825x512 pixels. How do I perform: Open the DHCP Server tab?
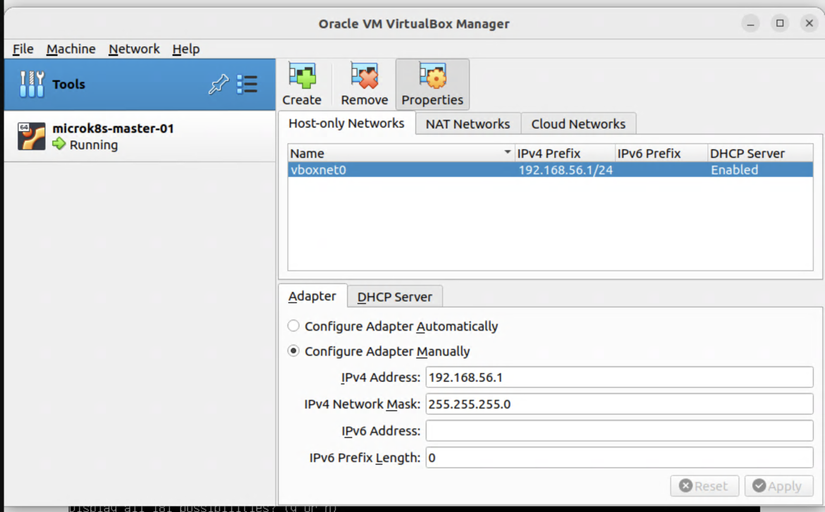point(395,297)
